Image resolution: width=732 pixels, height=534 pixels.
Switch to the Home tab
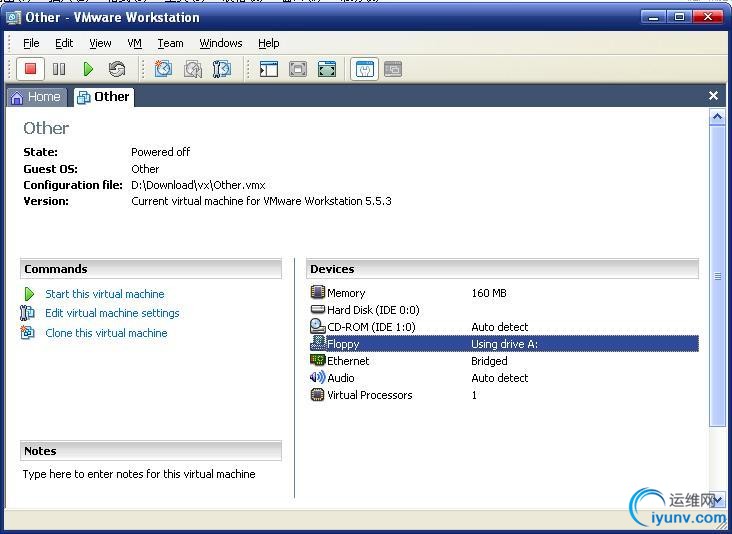tap(37, 97)
